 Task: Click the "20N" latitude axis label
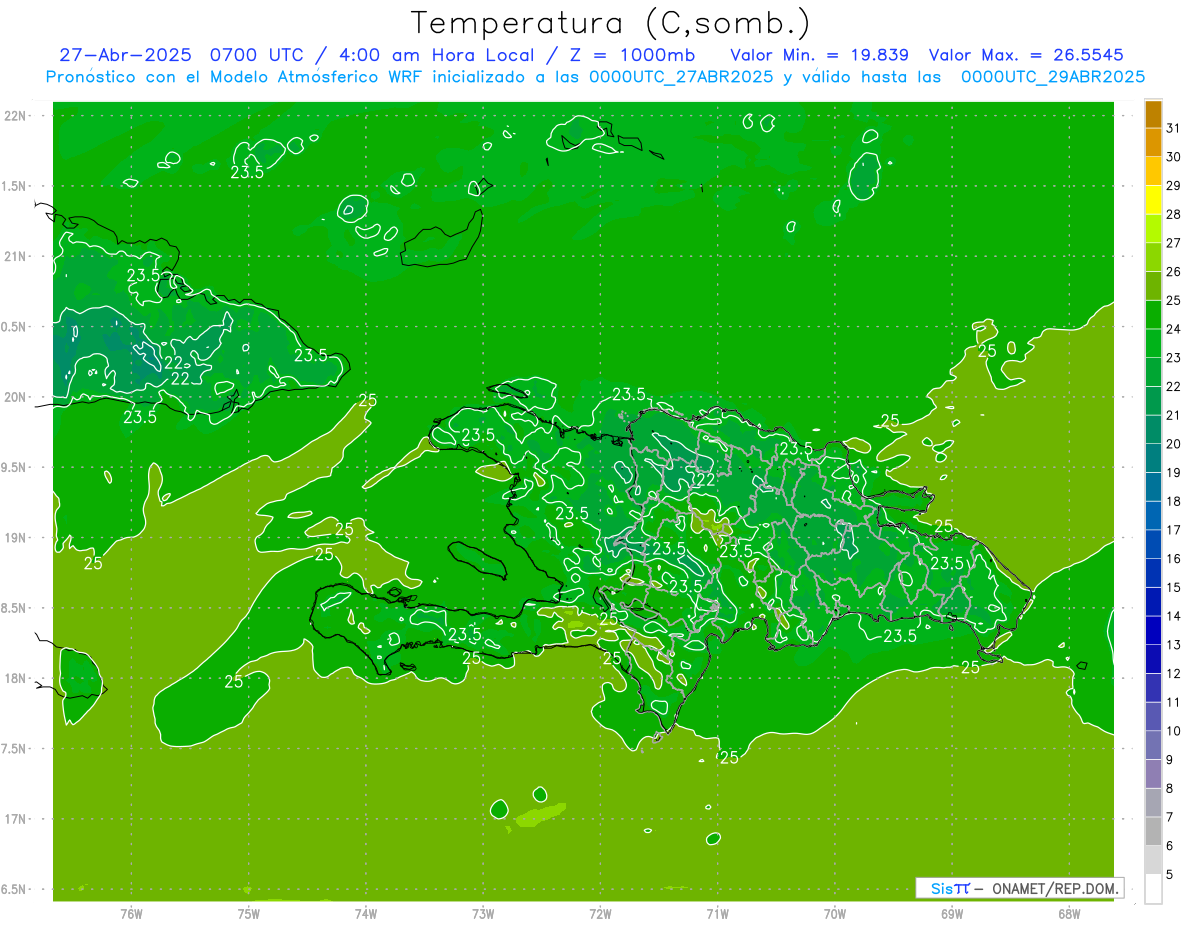click(15, 397)
